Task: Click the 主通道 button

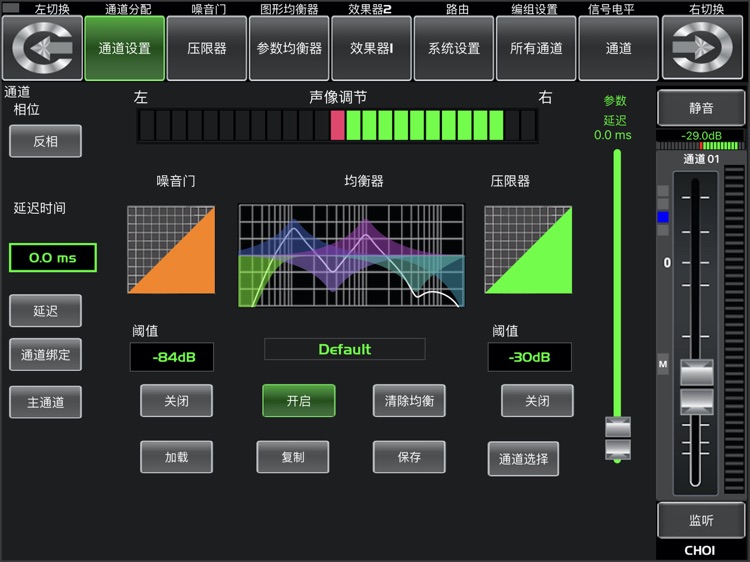Action: tap(45, 402)
